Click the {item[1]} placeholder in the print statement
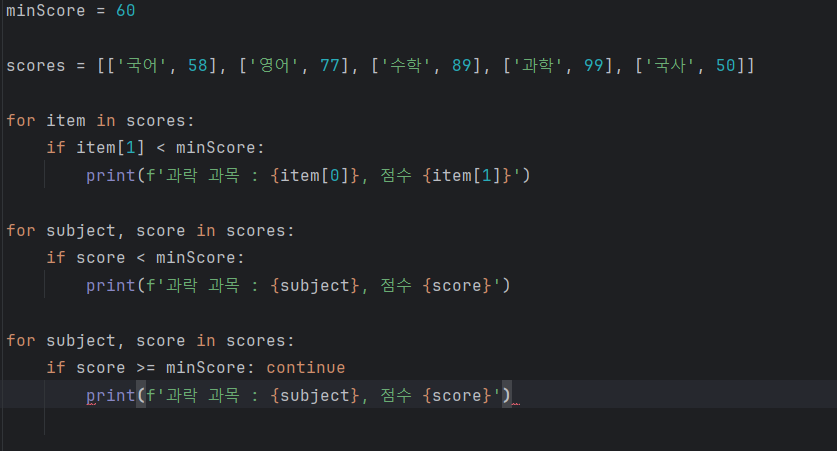 [x=467, y=176]
